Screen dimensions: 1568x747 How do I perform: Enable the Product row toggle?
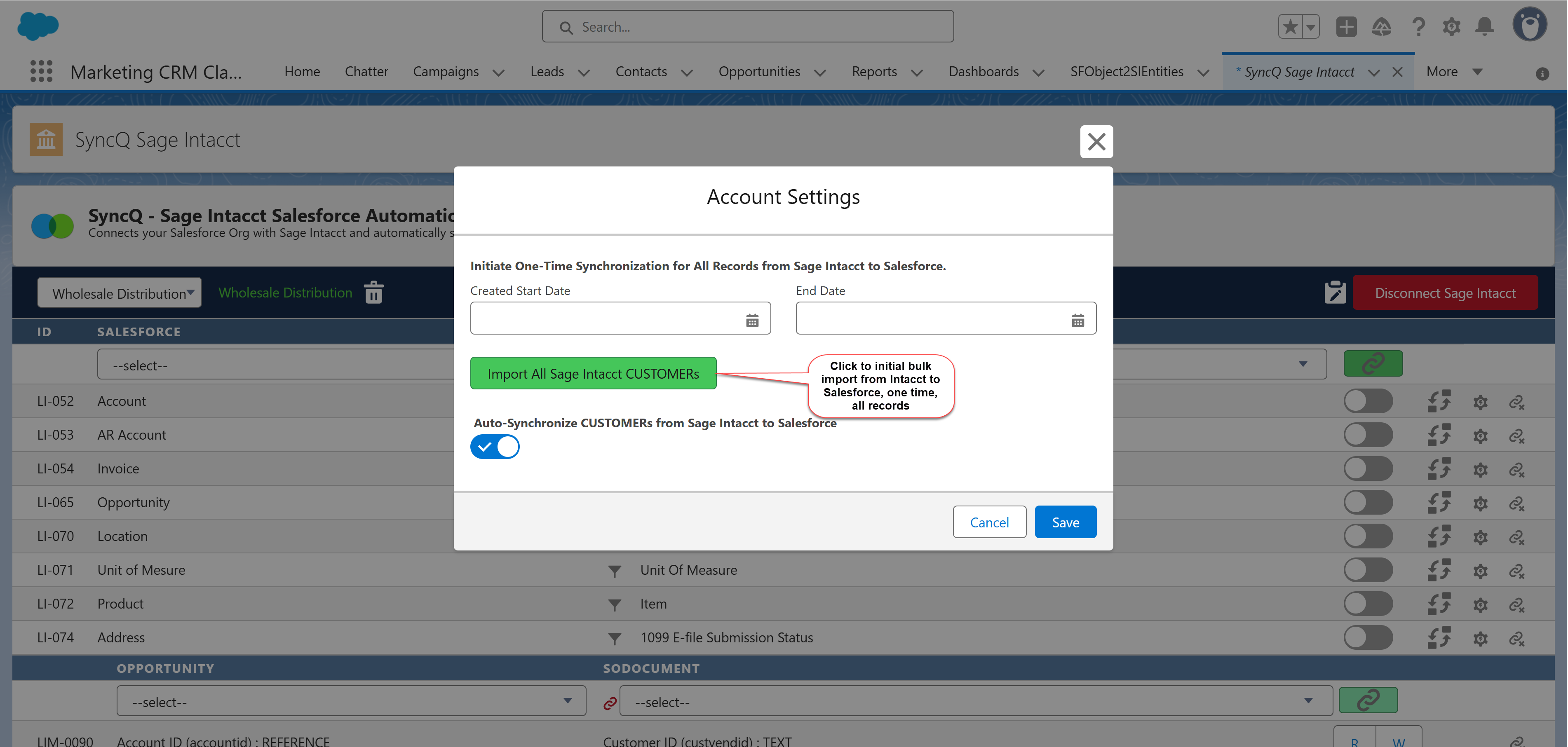click(1368, 604)
